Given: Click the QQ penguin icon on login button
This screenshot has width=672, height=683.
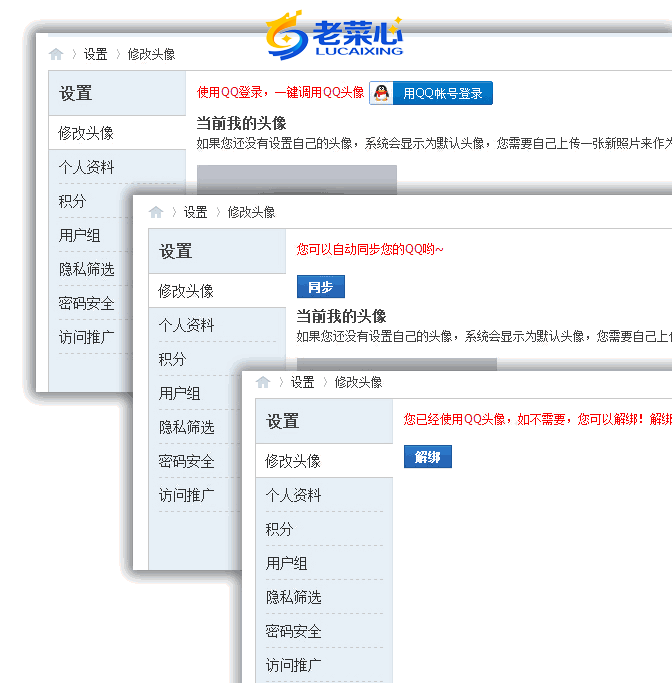Looking at the screenshot, I should (382, 93).
